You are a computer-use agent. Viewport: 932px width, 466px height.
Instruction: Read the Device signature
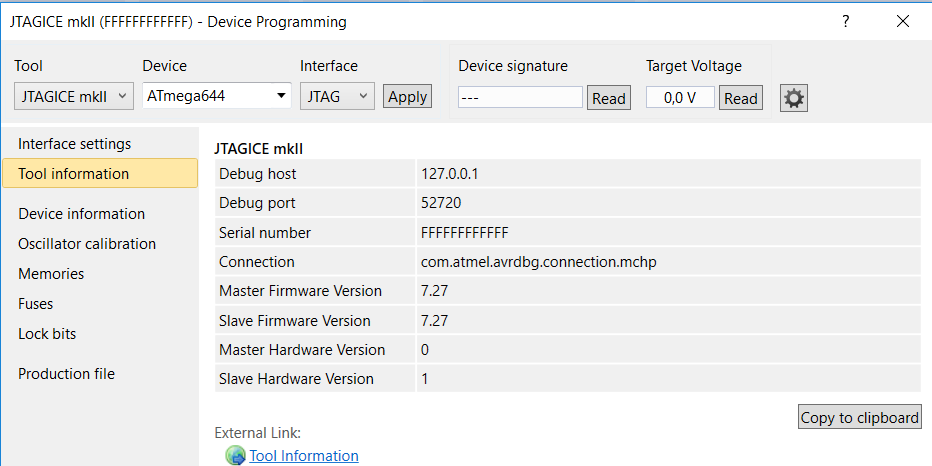point(609,98)
